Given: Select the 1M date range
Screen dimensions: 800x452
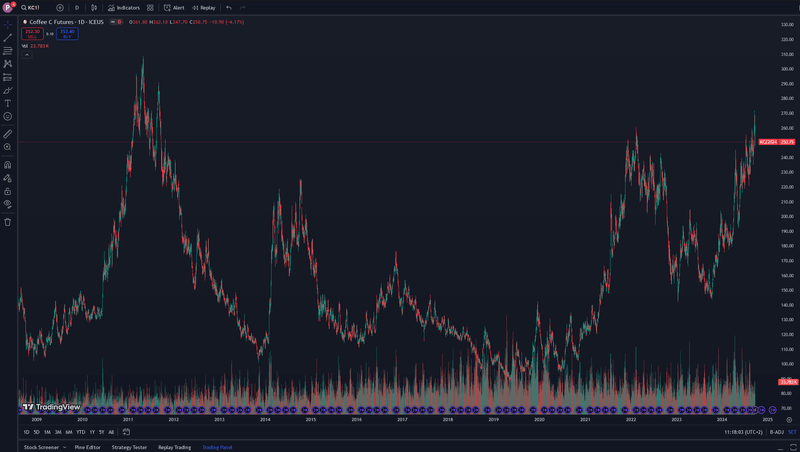Looking at the screenshot, I should pos(47,432).
